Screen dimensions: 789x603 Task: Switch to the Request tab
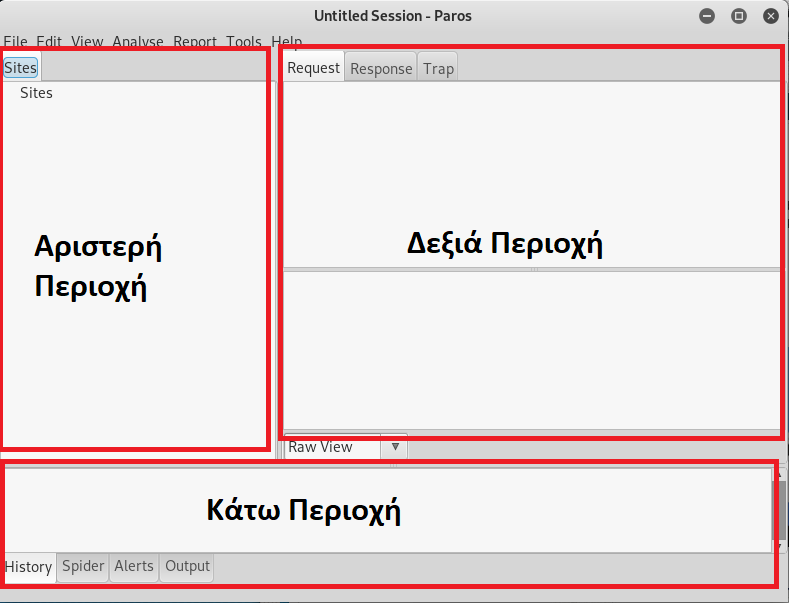coord(313,68)
